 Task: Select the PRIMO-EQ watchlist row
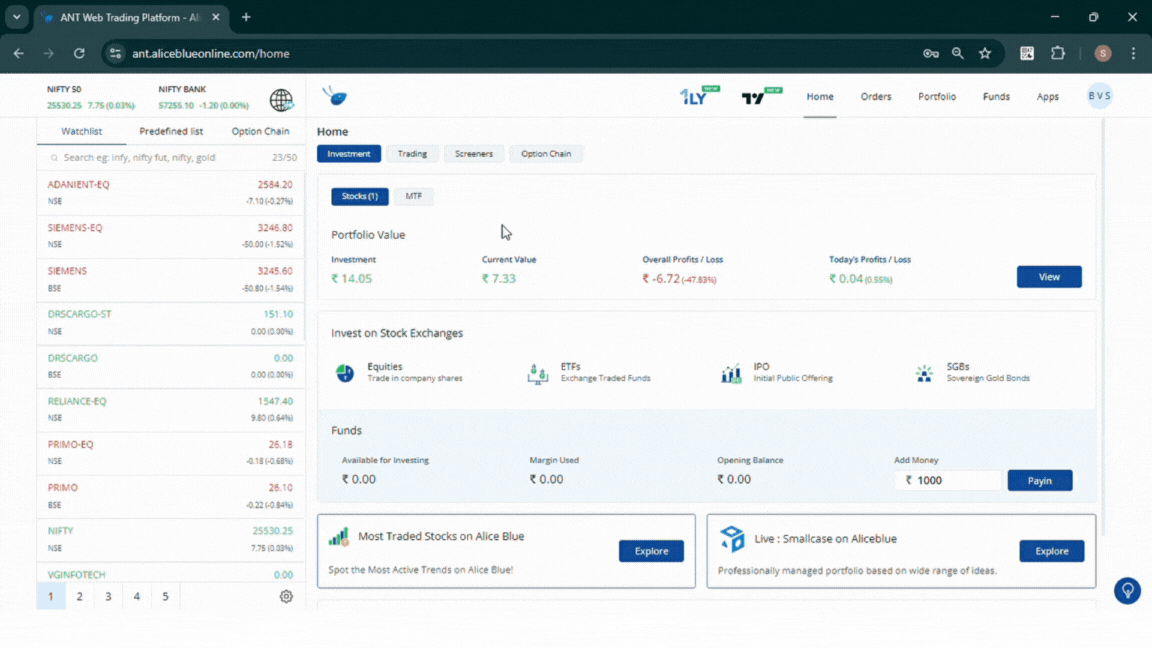click(x=170, y=453)
